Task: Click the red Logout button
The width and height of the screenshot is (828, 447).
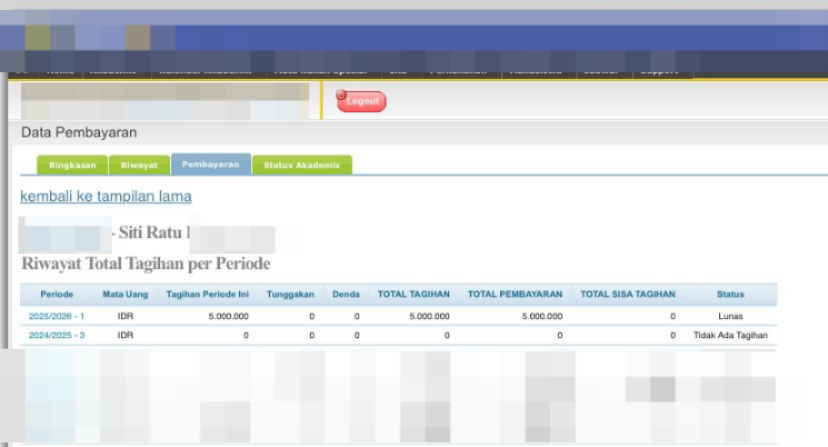Action: click(362, 101)
